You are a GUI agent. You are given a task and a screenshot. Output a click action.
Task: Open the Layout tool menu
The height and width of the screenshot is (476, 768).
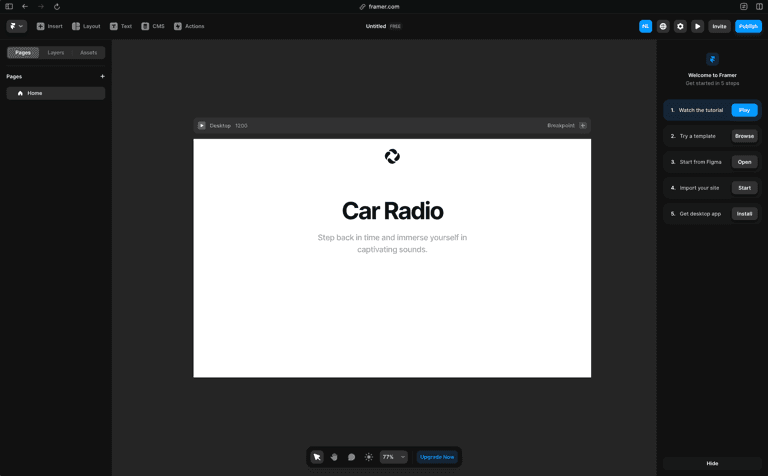[x=86, y=26]
